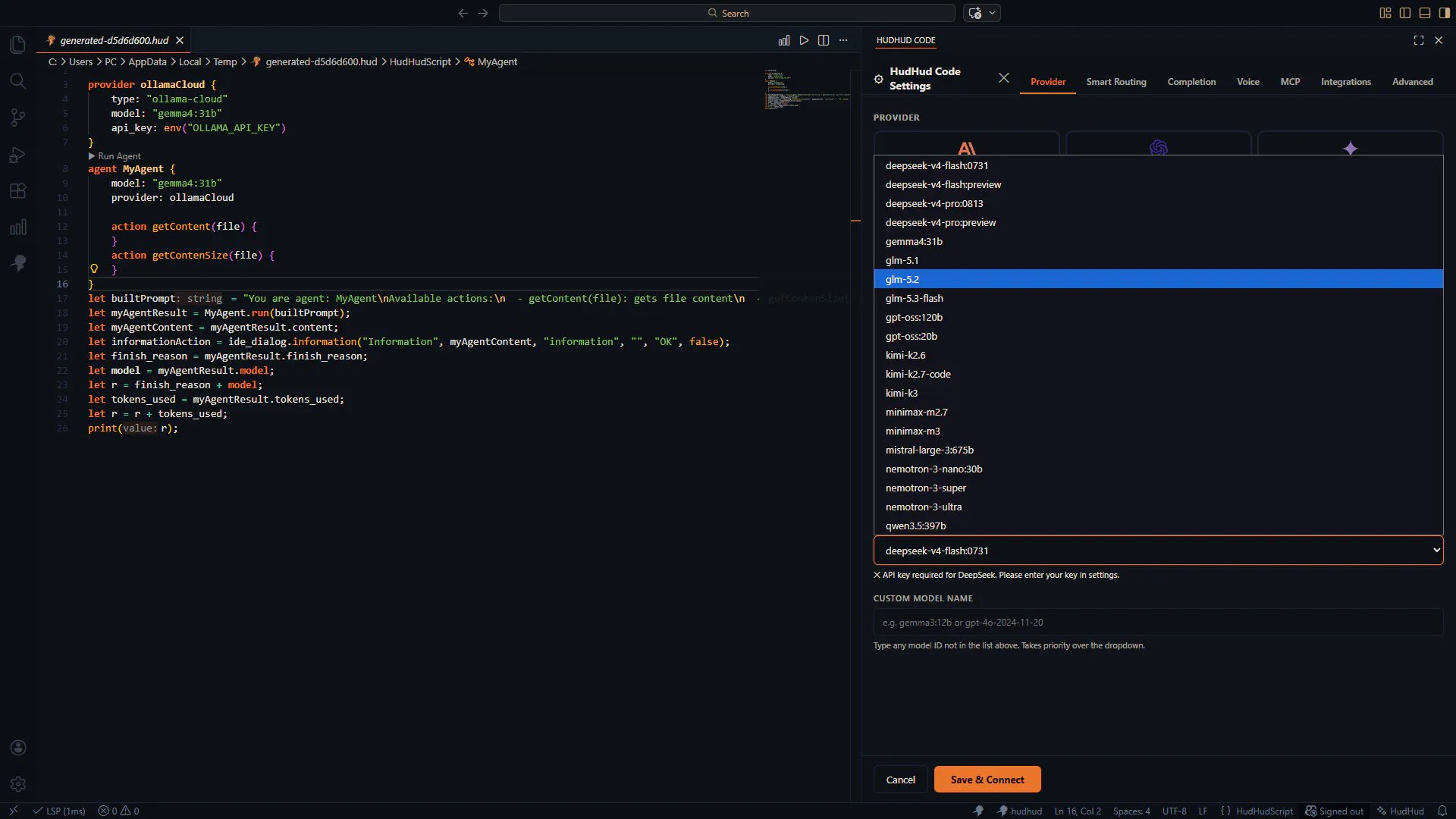Screen dimensions: 1456x819
Task: Choose glm-5.2 from the model list
Action: 1158,279
